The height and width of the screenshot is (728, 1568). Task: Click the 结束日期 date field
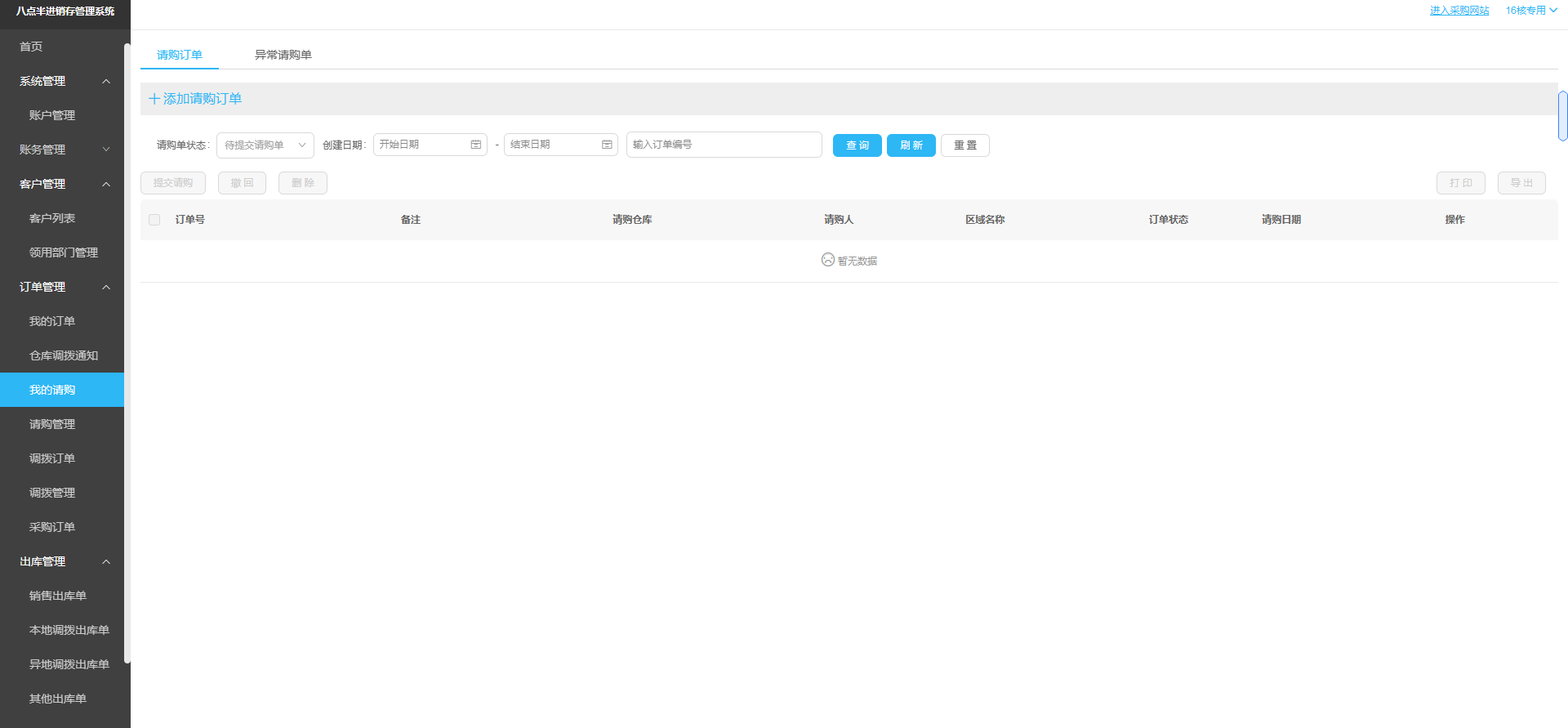pos(561,145)
